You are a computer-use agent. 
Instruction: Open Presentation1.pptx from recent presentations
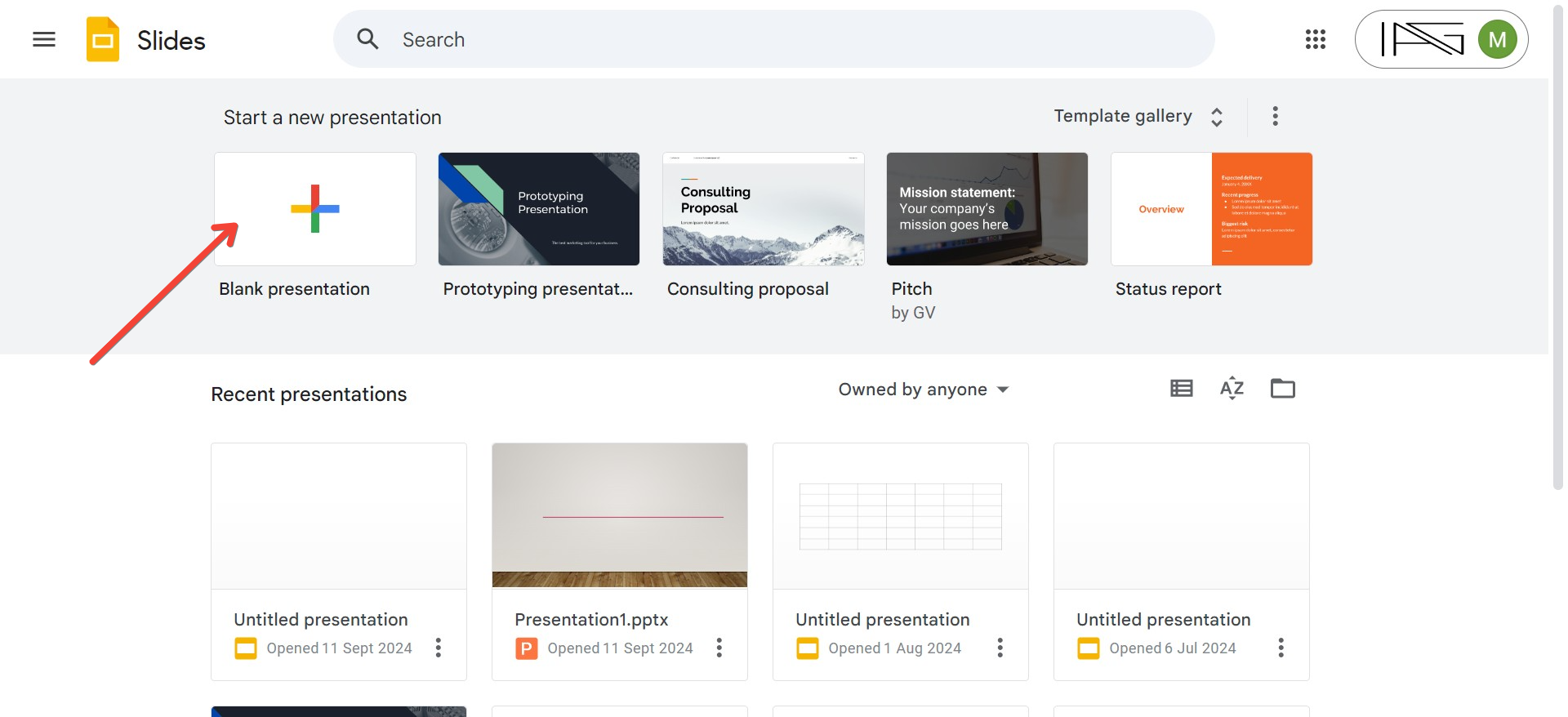pos(619,516)
